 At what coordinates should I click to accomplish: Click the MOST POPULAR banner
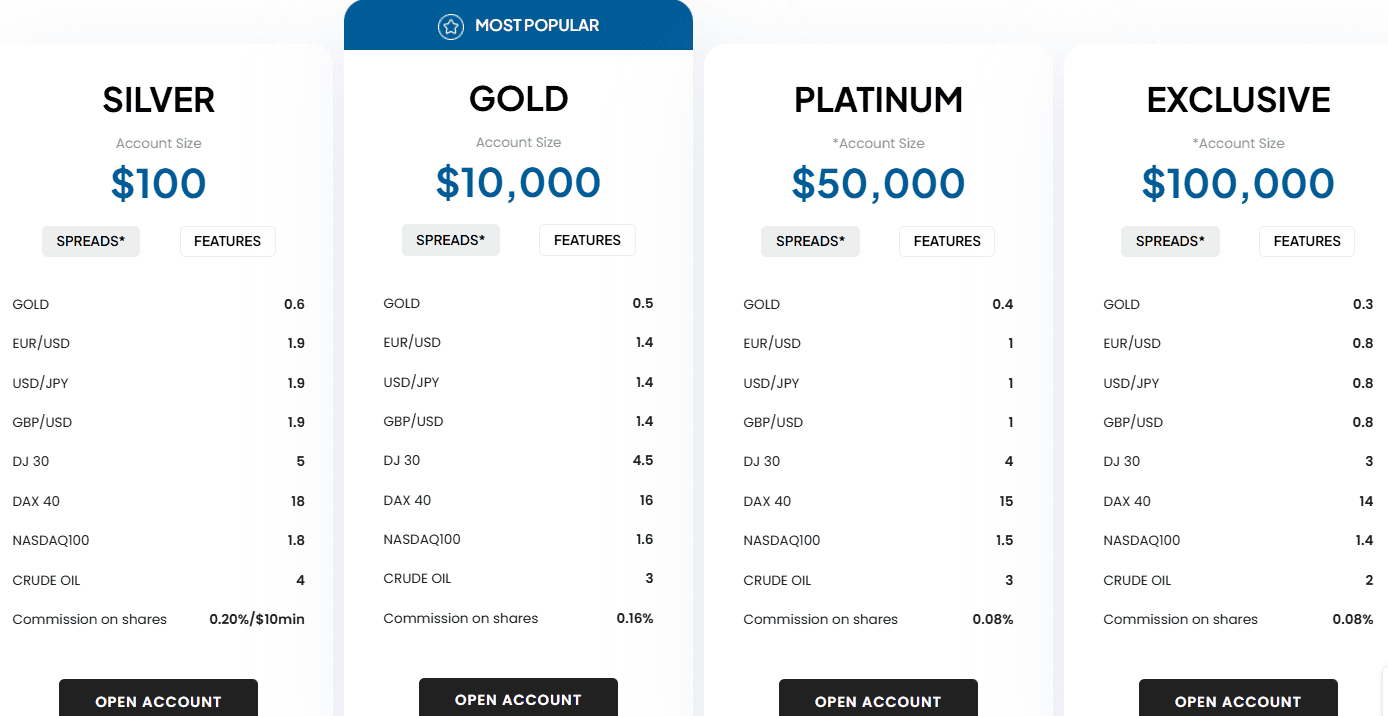click(518, 25)
